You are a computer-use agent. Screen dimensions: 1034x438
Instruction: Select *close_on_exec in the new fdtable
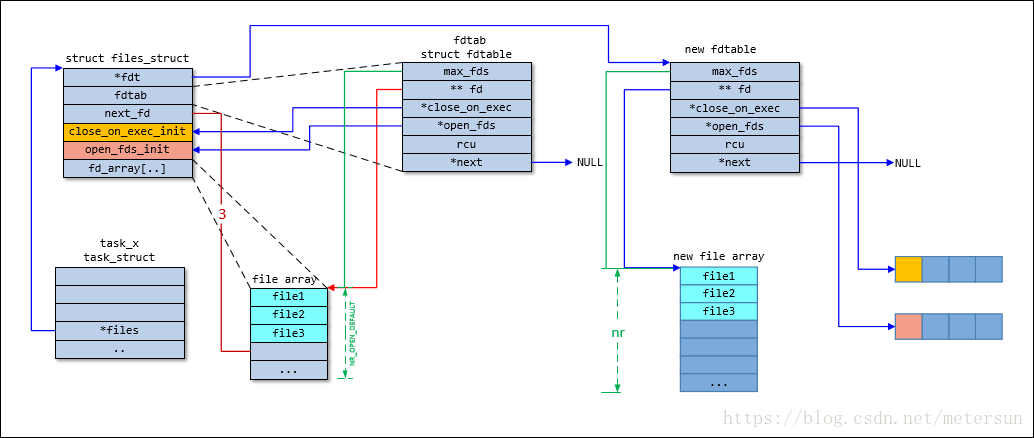(x=734, y=108)
